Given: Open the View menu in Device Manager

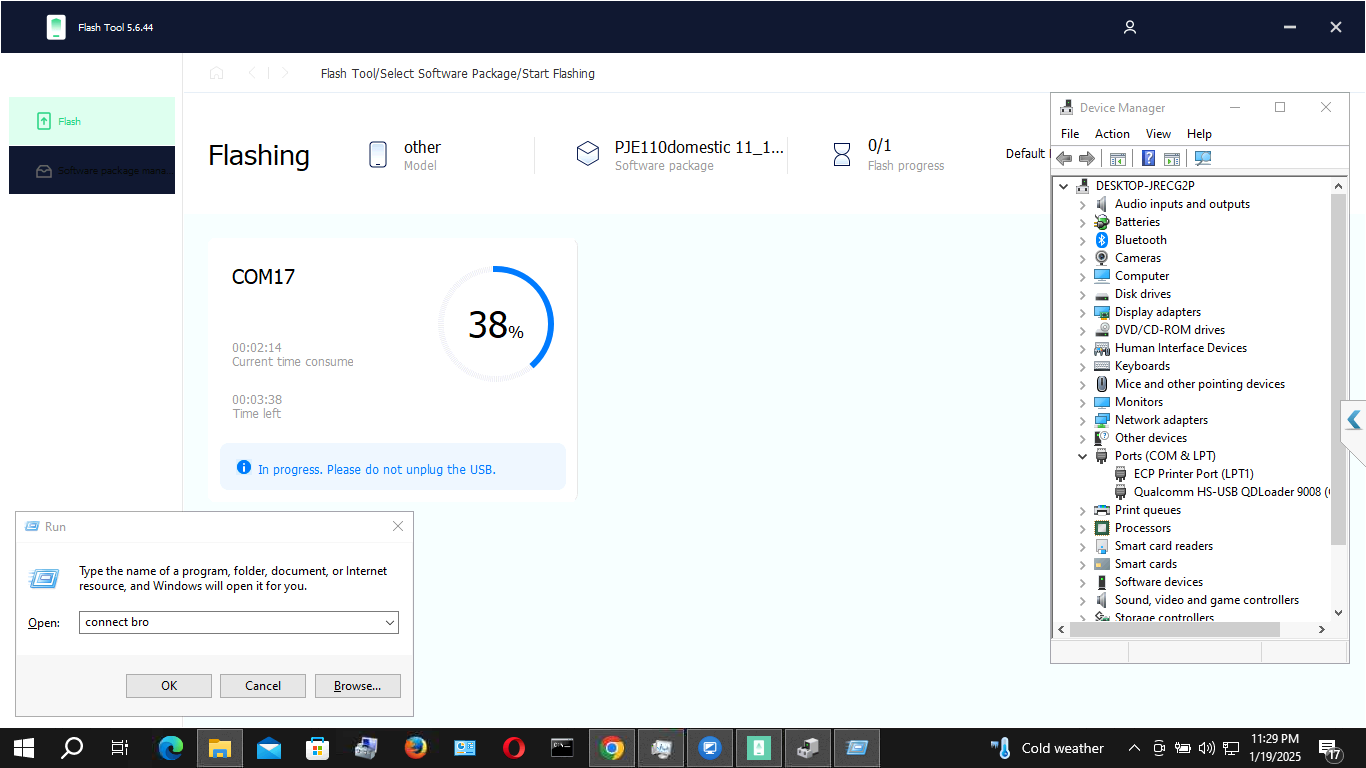Looking at the screenshot, I should pos(1158,134).
